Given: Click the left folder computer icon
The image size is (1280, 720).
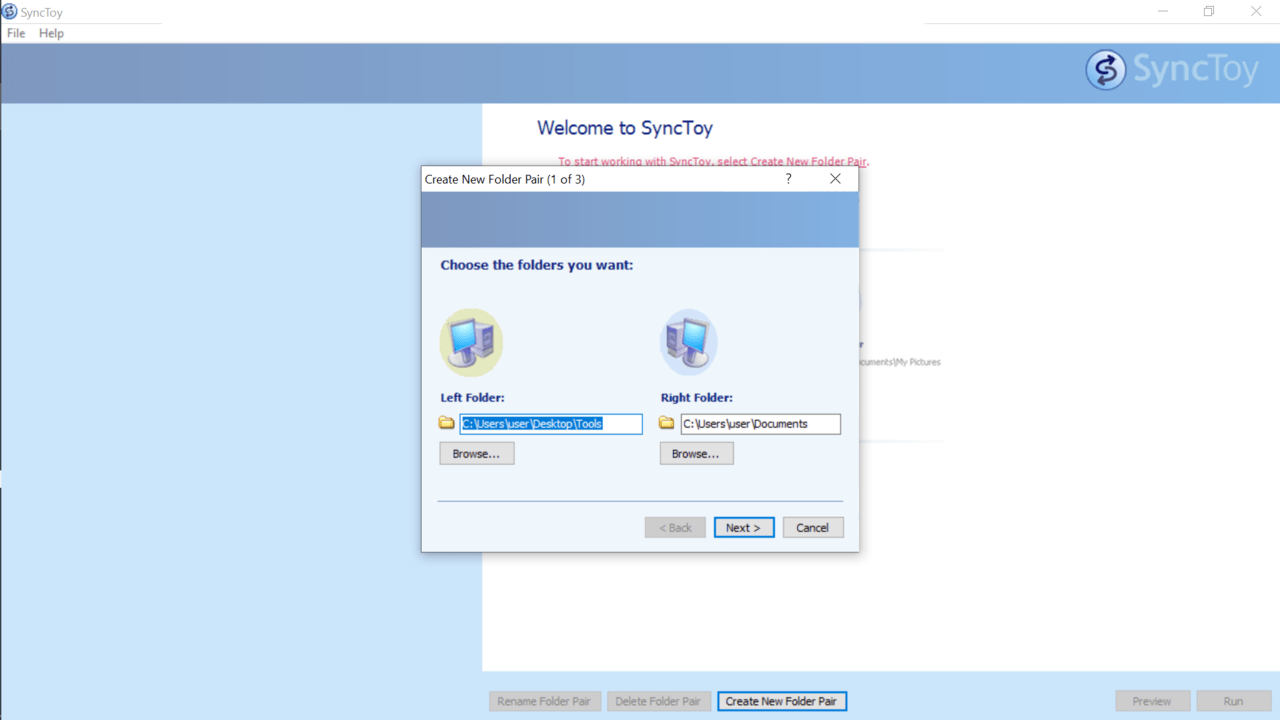Looking at the screenshot, I should 471,342.
